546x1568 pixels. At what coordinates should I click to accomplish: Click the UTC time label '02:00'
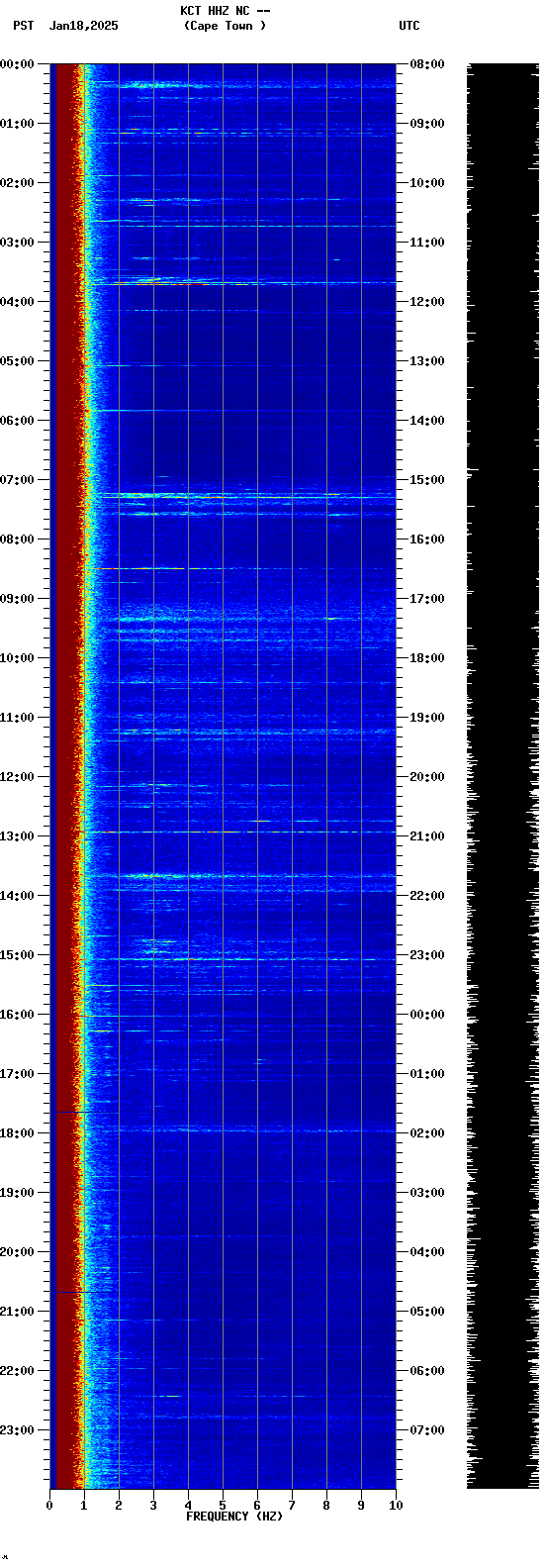tap(426, 1133)
